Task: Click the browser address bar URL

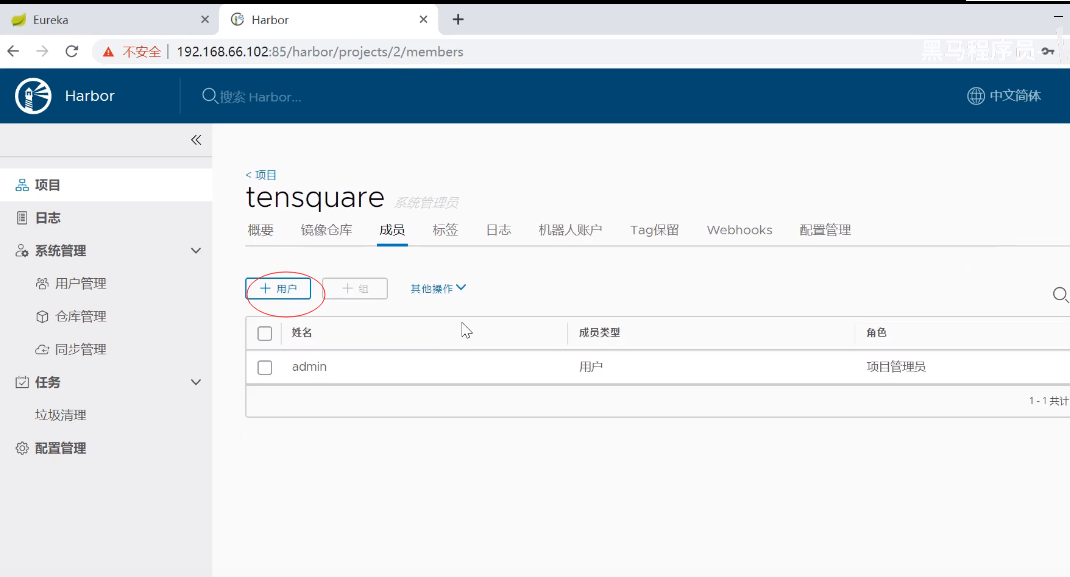Action: tap(320, 52)
